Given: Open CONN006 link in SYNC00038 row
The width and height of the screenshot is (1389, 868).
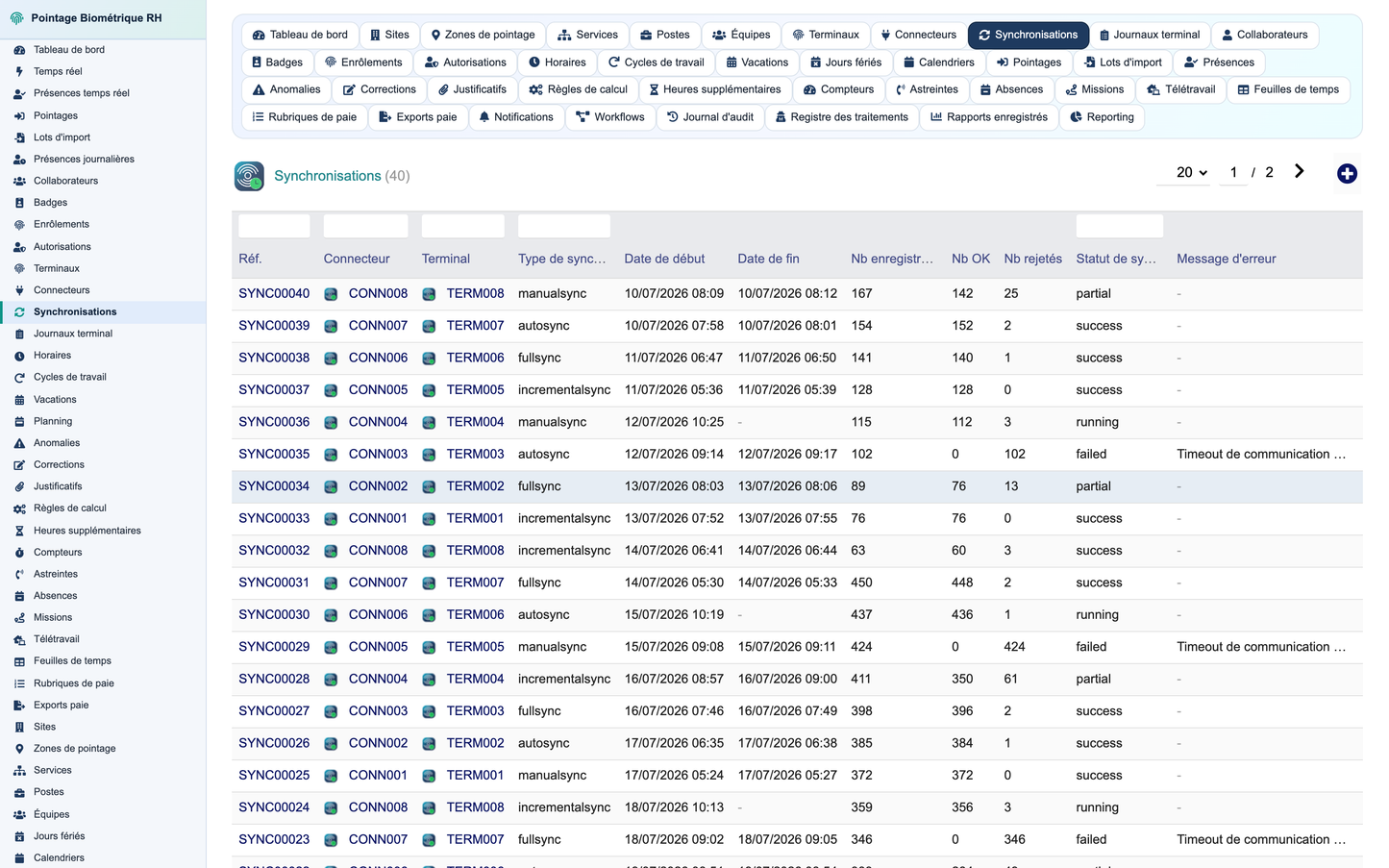Looking at the screenshot, I should click(378, 358).
